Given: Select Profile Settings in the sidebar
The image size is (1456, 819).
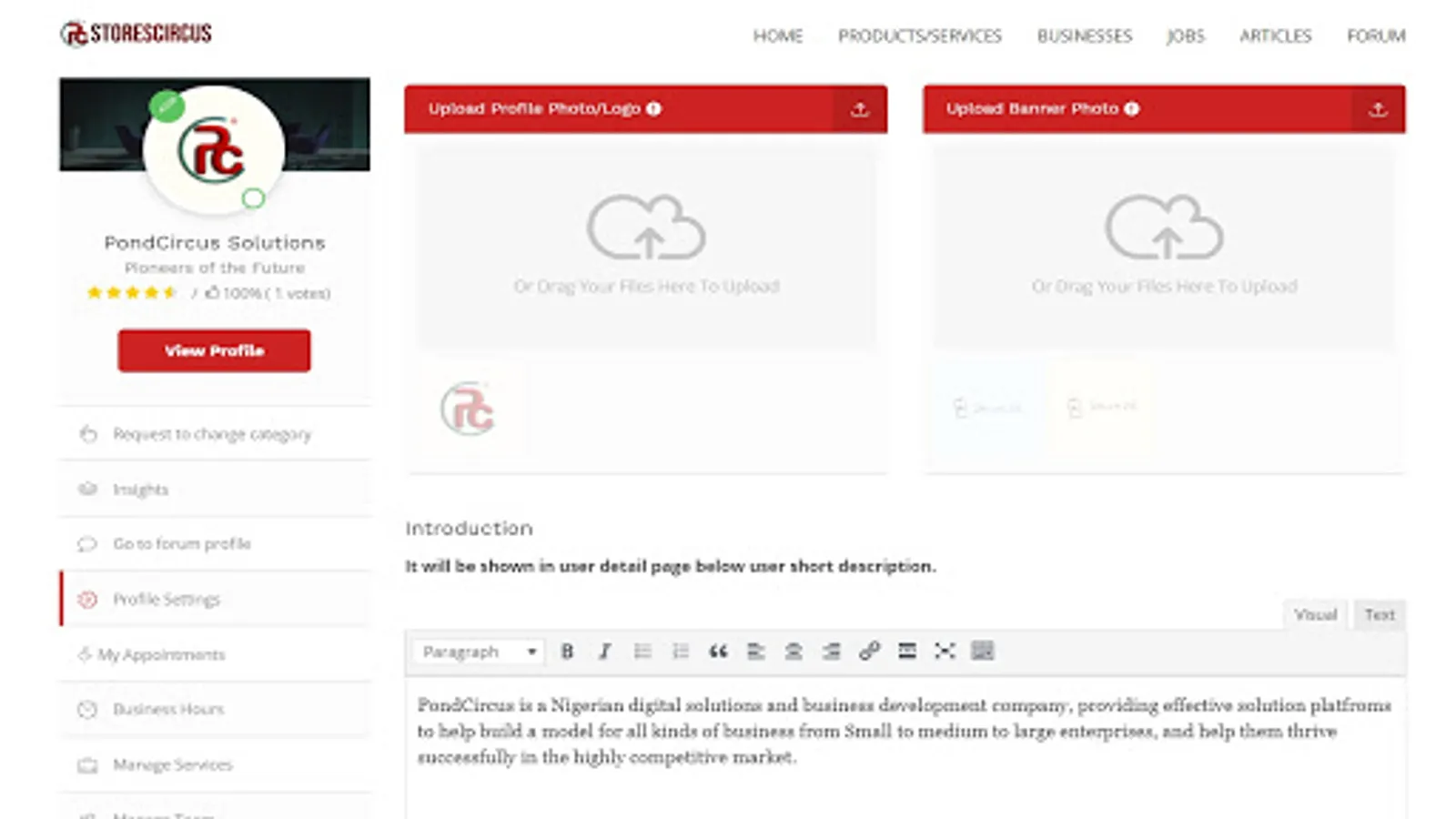Looking at the screenshot, I should tap(215, 600).
